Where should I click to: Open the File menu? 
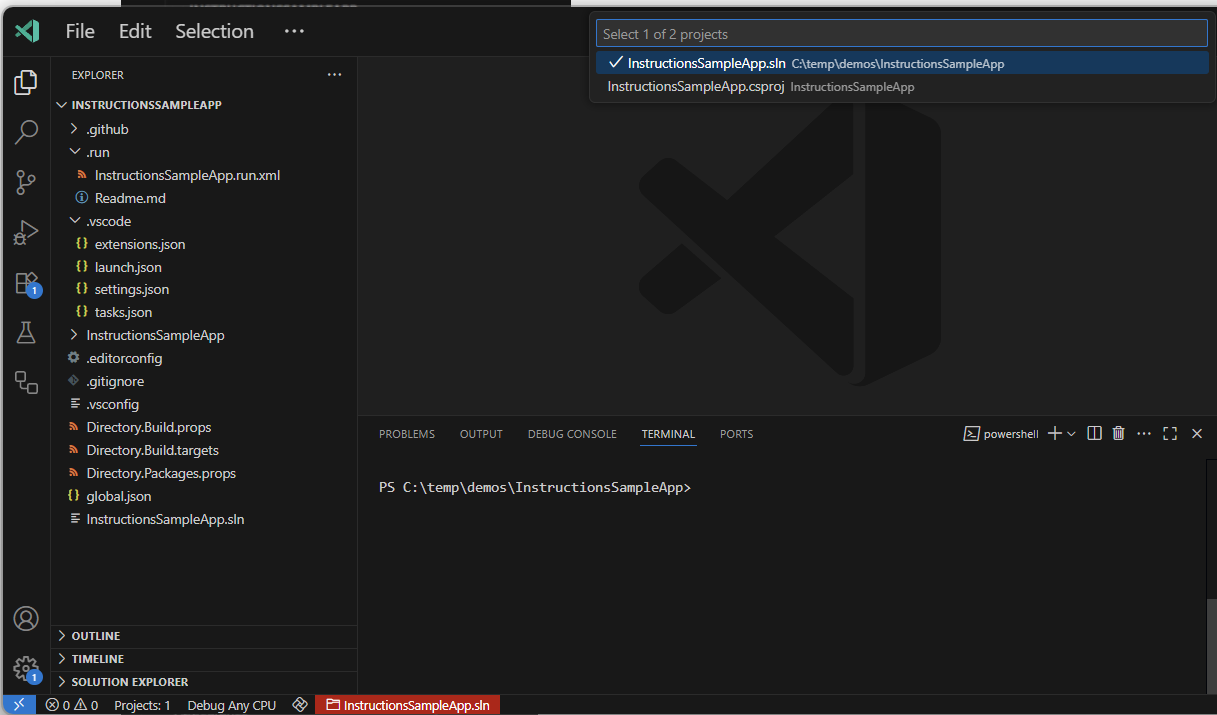[80, 31]
